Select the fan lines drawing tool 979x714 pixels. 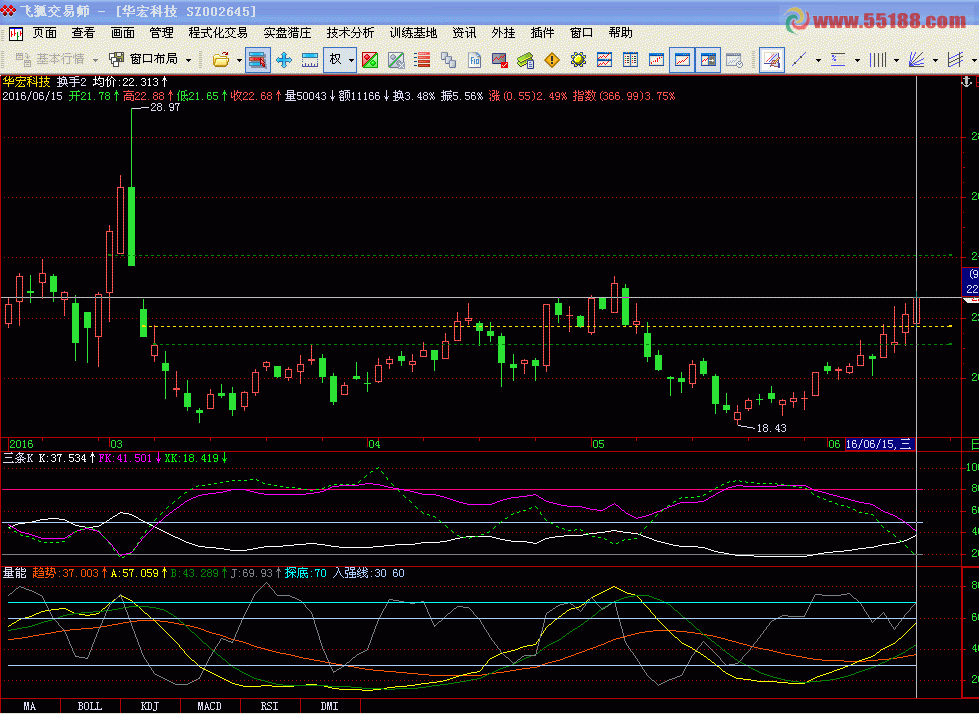click(x=916, y=60)
